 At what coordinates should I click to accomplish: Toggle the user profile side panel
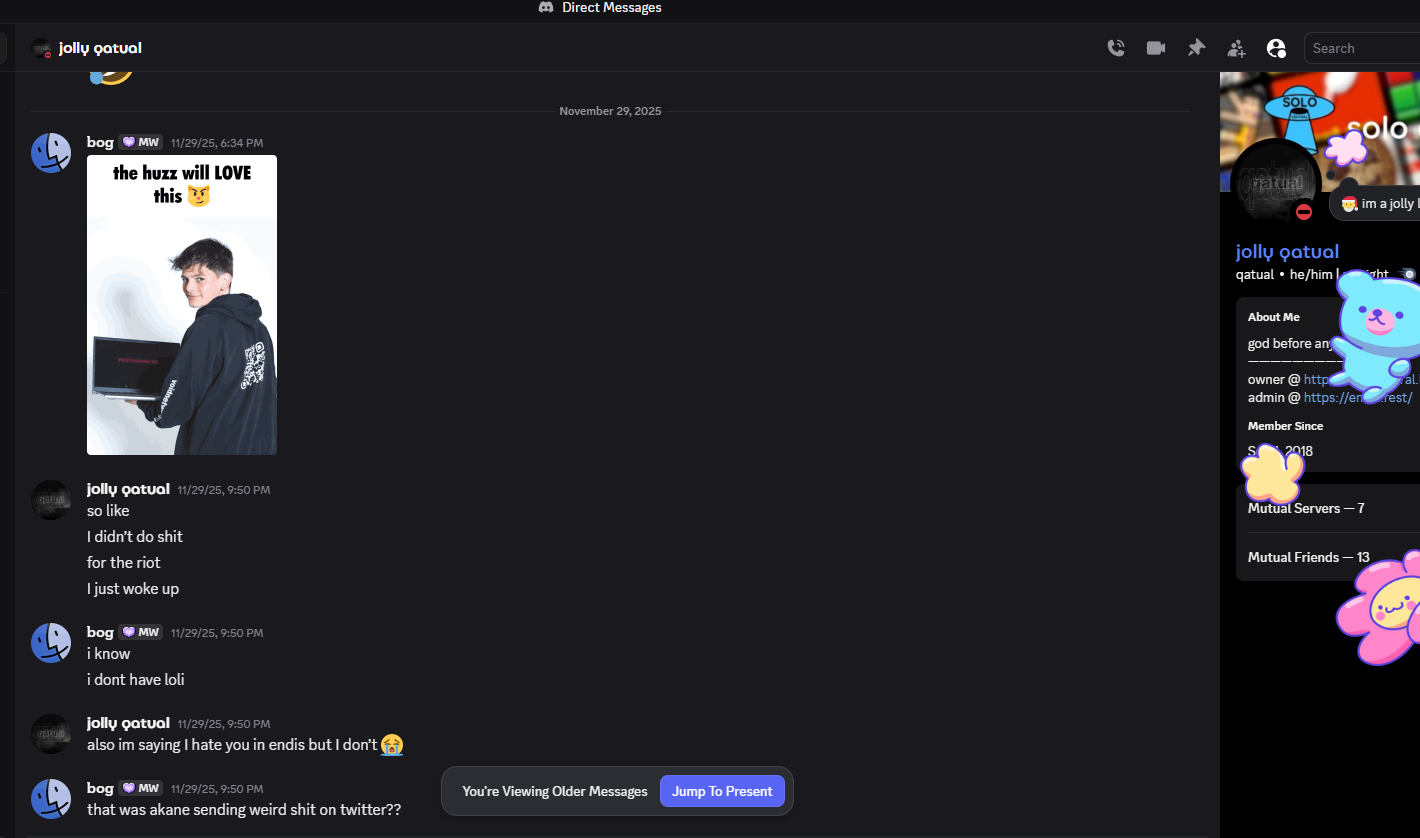pos(1276,48)
